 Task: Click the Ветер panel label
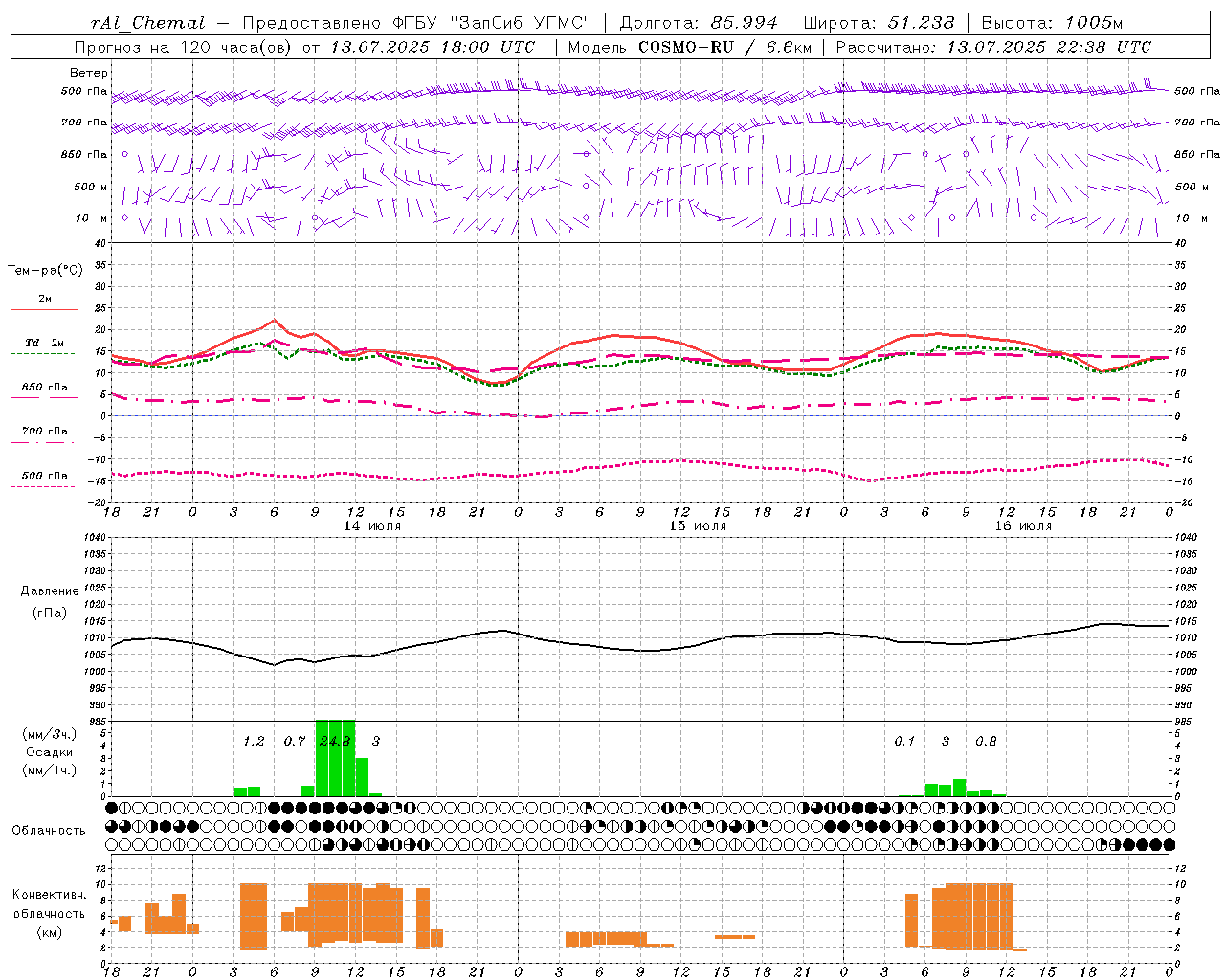(89, 73)
